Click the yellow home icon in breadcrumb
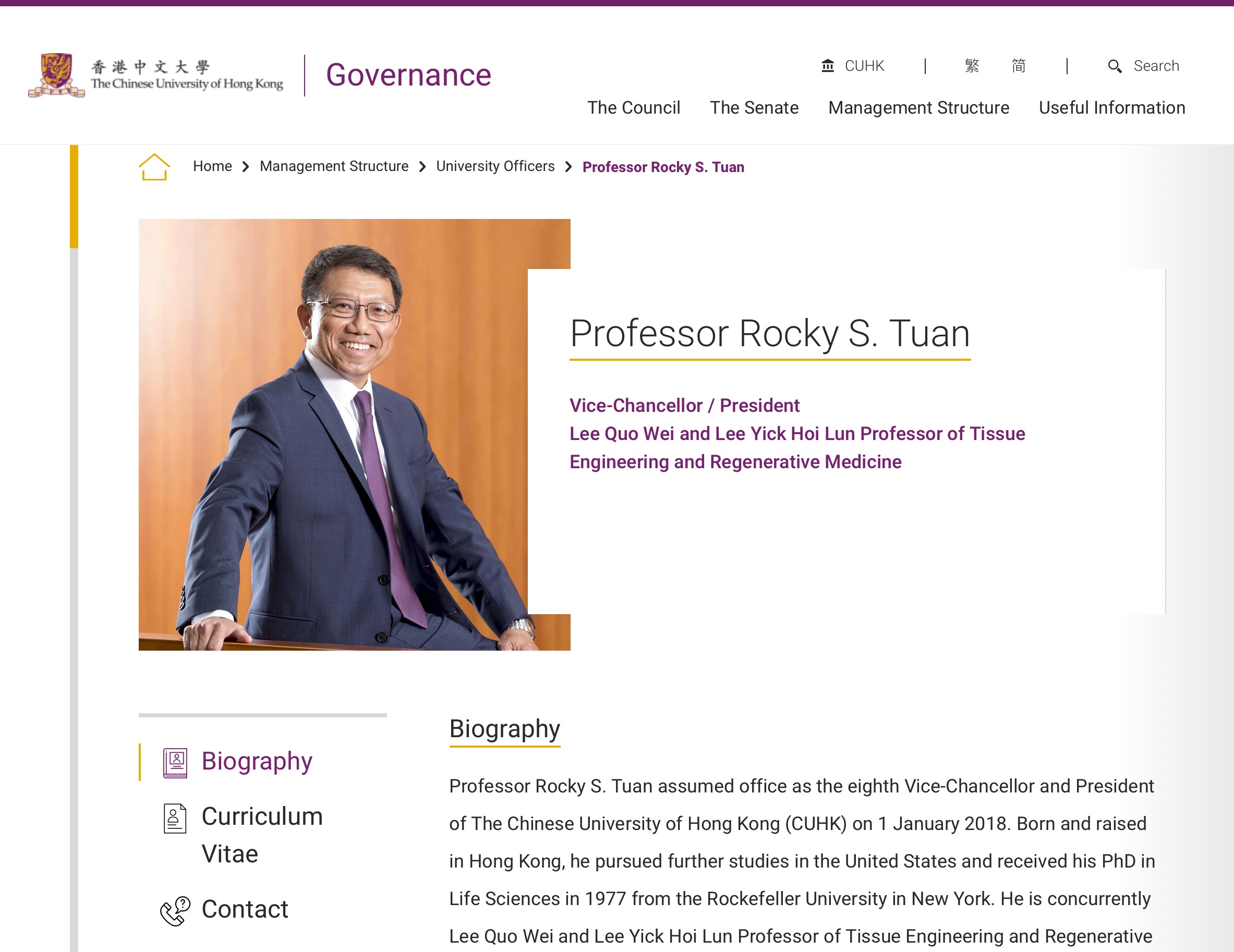The image size is (1234, 952). [x=154, y=167]
